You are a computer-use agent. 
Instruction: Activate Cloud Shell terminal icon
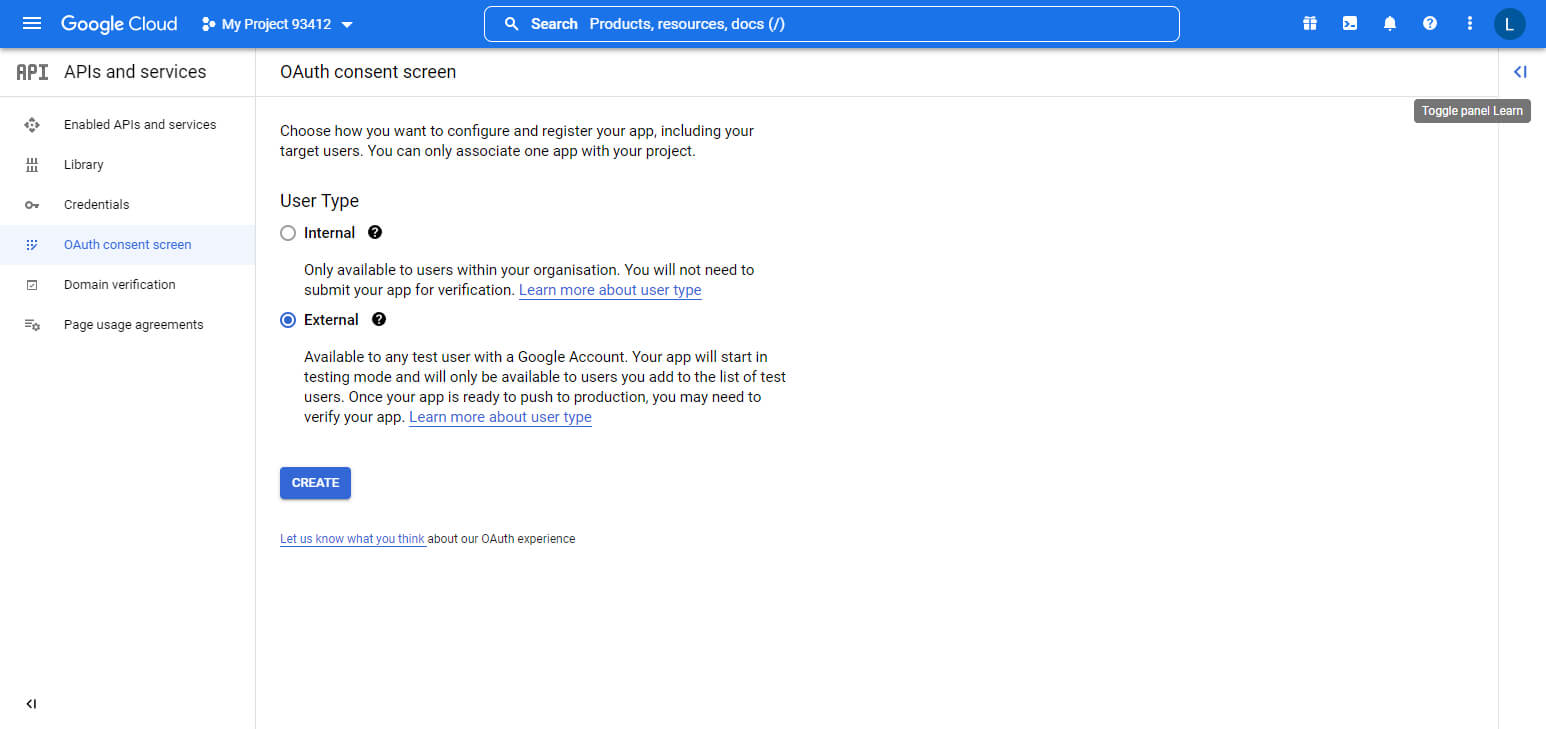(x=1350, y=24)
